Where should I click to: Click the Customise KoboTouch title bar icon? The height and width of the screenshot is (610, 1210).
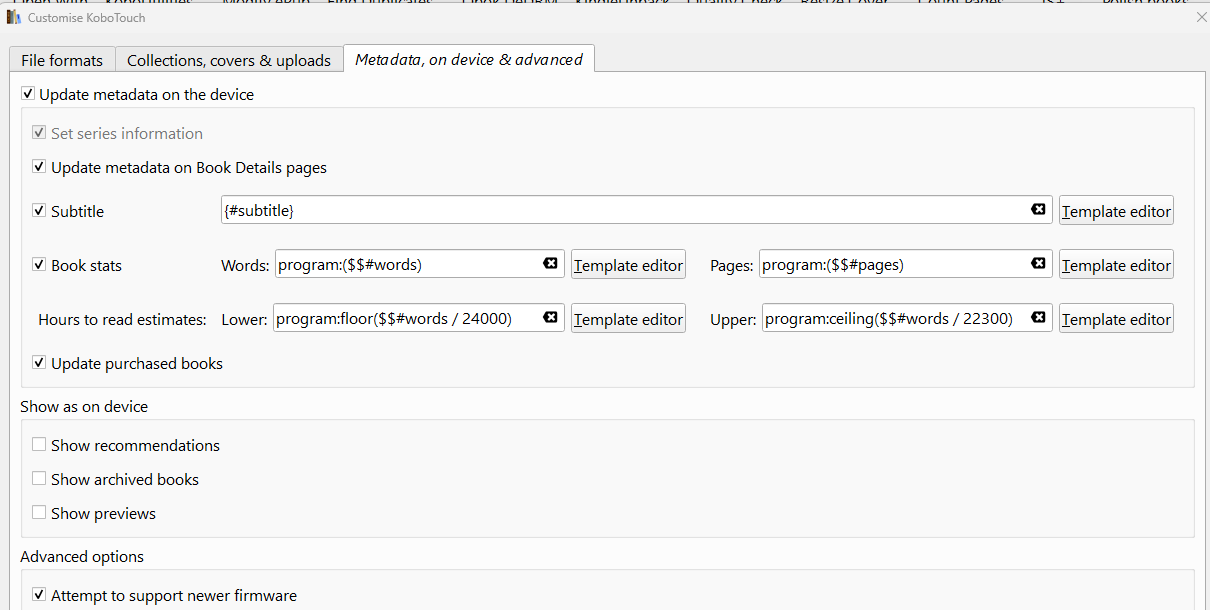(x=14, y=18)
